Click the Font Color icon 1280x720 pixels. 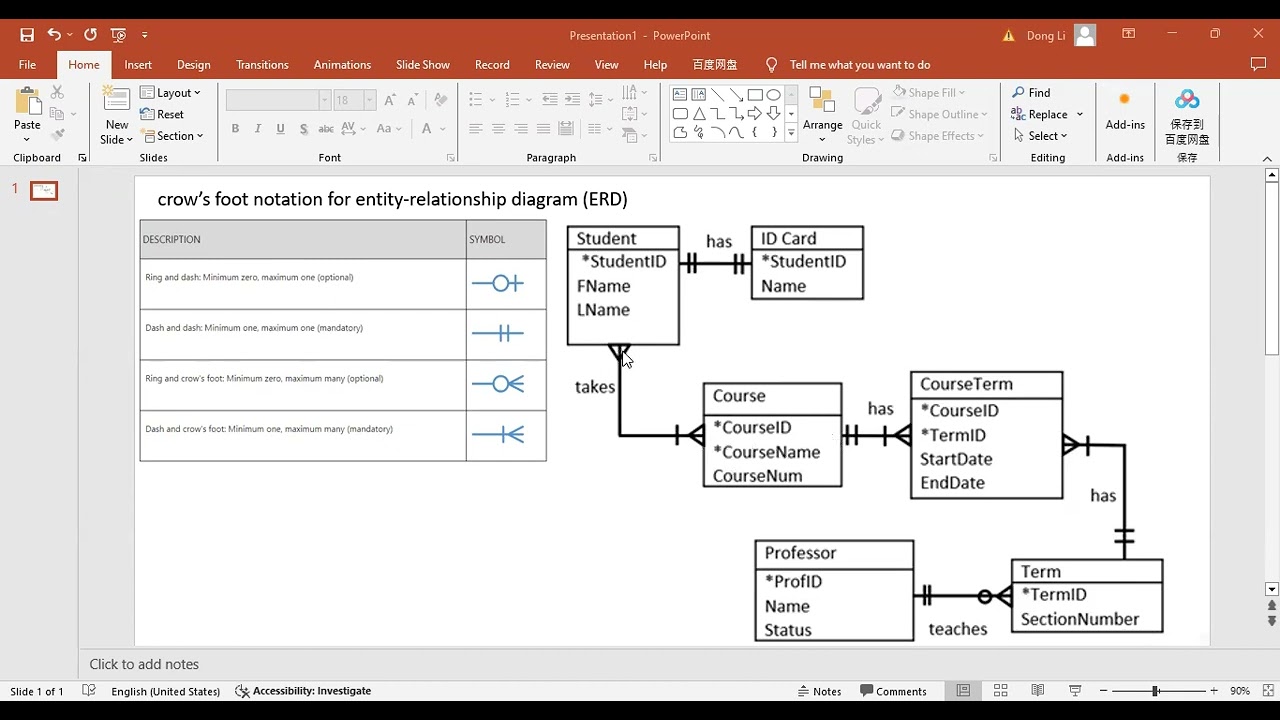pyautogui.click(x=426, y=129)
